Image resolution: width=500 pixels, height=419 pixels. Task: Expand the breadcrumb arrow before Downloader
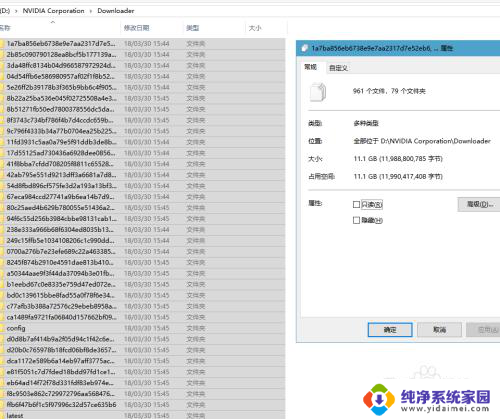coord(91,11)
